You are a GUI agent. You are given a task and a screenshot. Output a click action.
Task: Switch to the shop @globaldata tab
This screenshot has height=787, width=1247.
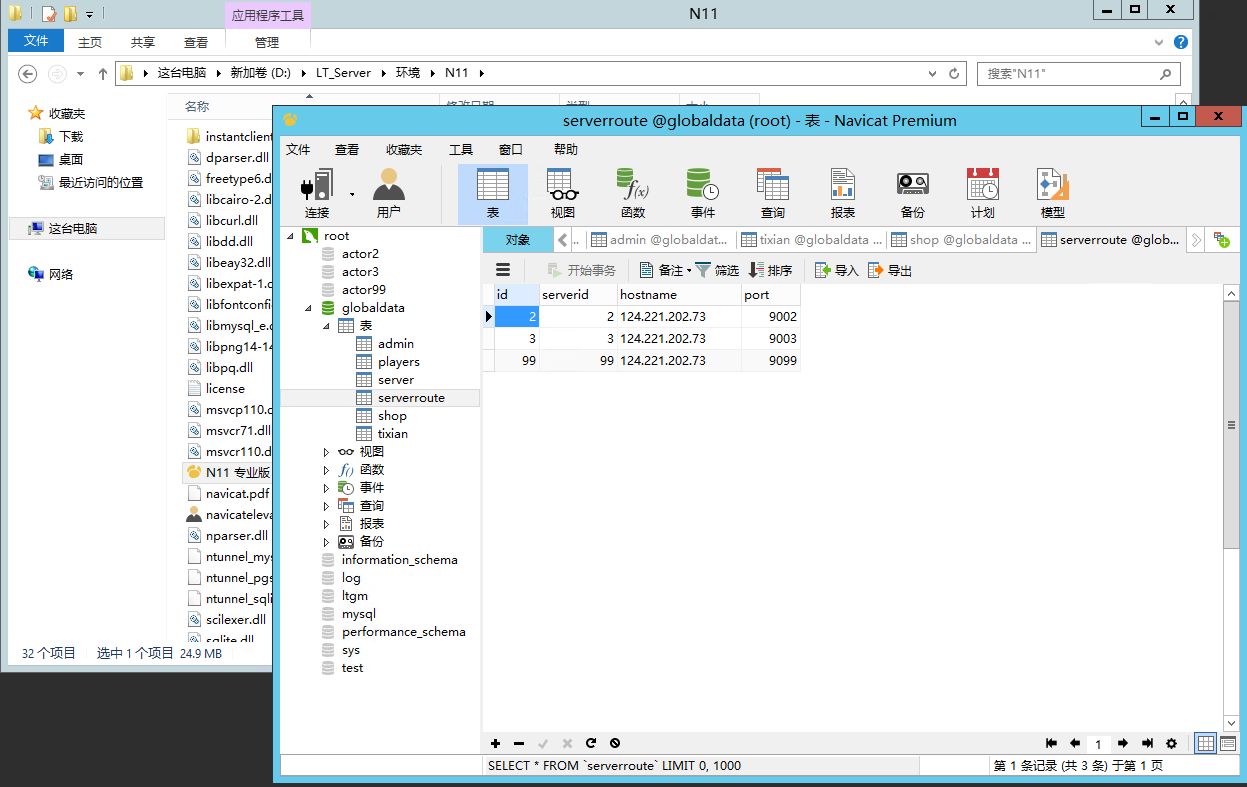pyautogui.click(x=962, y=240)
